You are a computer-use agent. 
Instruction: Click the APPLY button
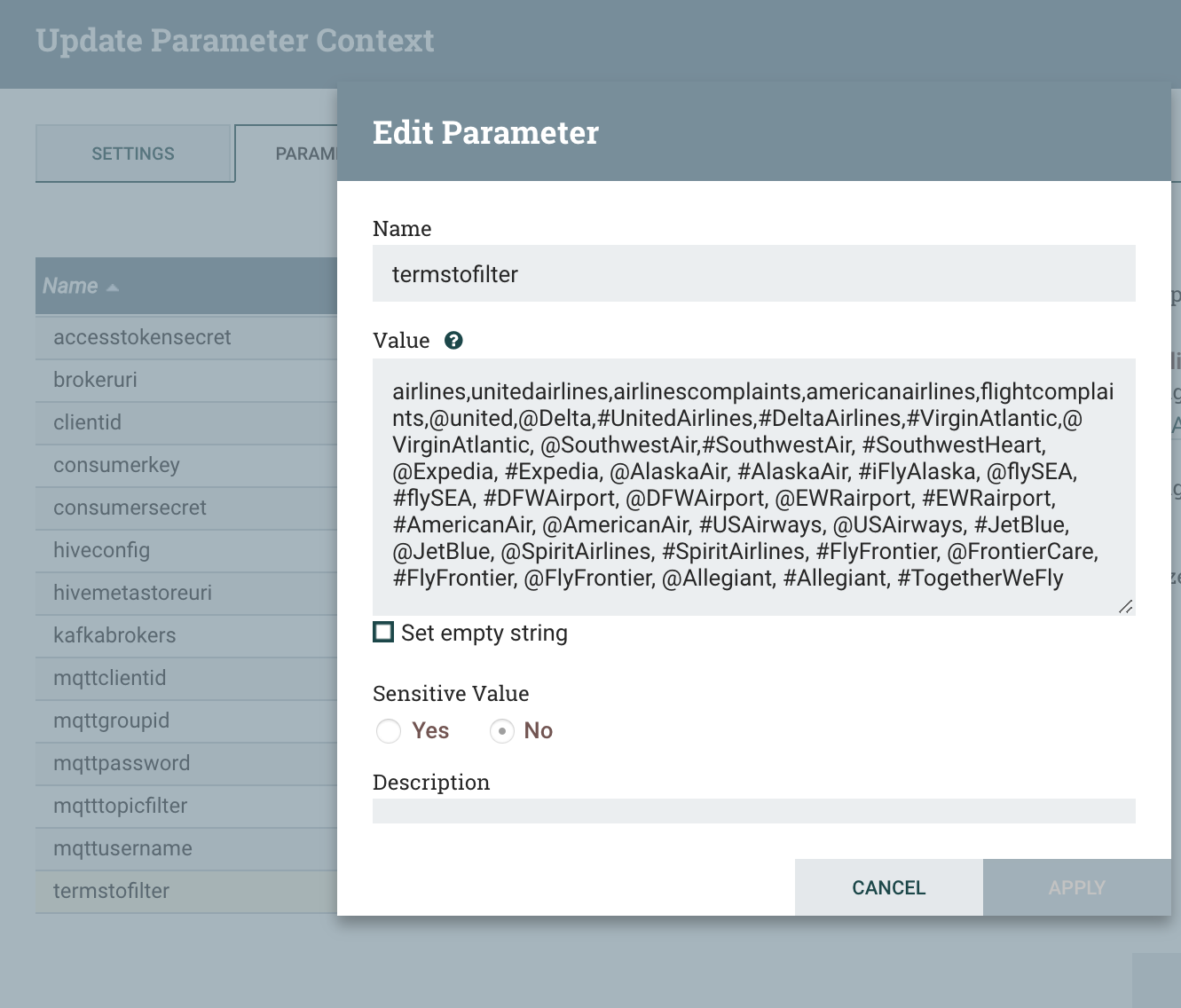pos(1077,887)
